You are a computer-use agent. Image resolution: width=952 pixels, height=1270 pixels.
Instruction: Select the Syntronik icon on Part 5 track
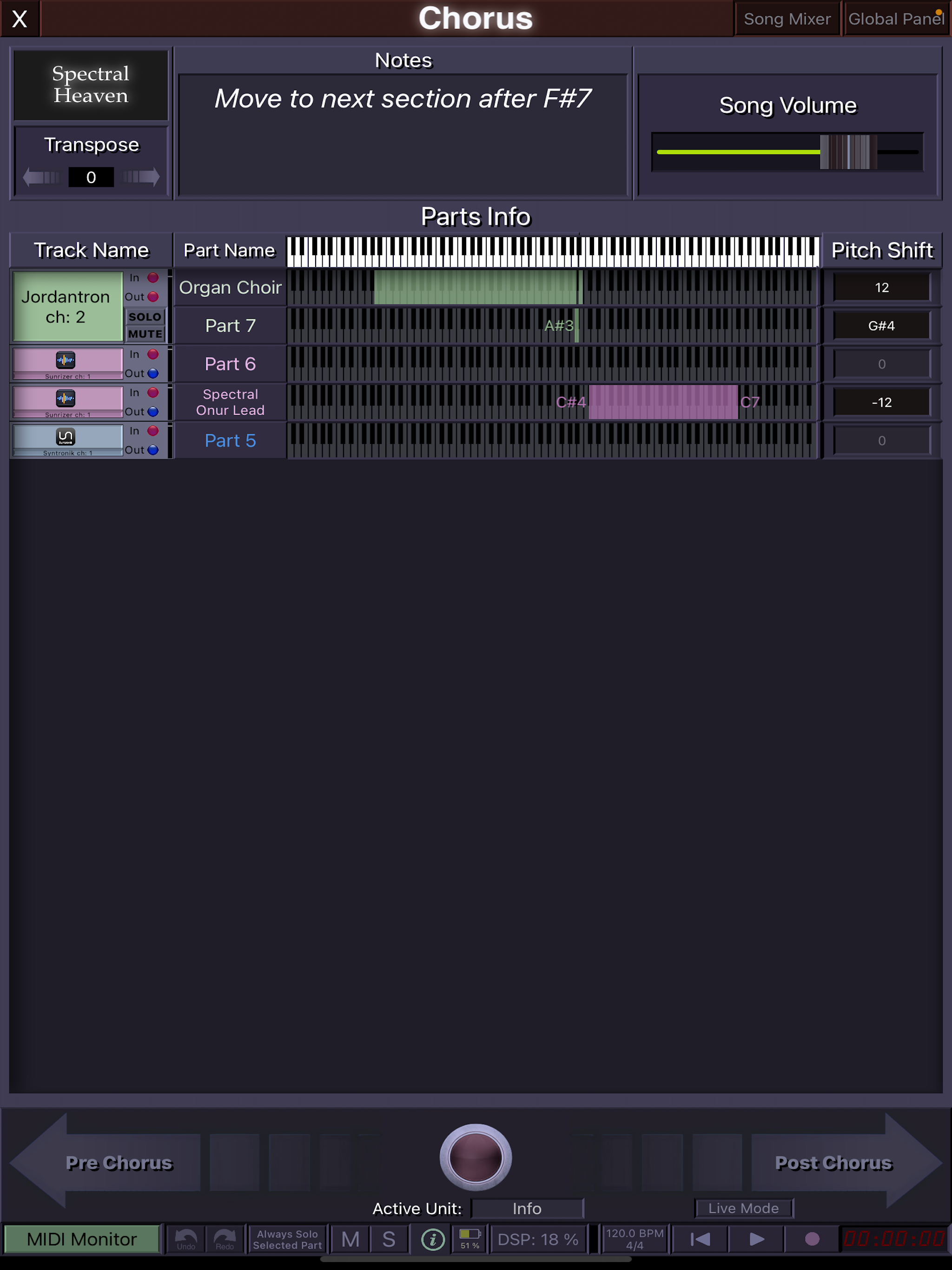point(66,437)
